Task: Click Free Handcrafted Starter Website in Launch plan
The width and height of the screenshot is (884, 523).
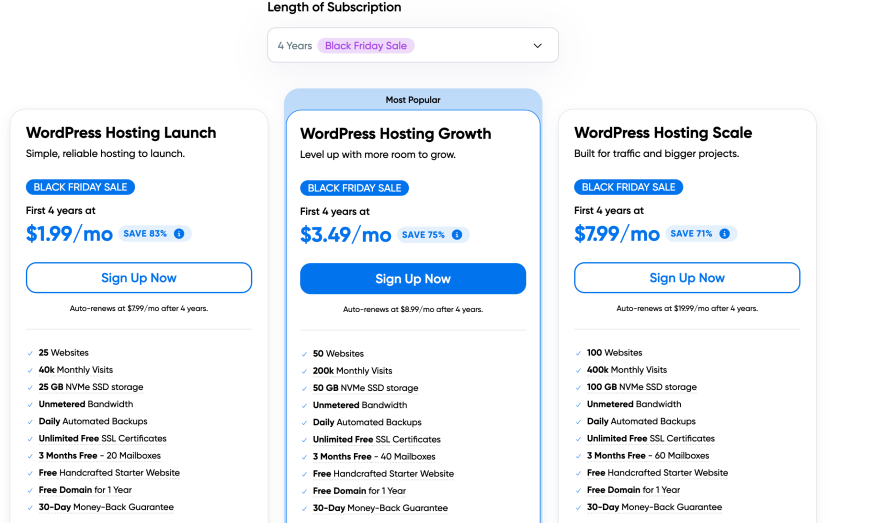Action: click(x=109, y=473)
